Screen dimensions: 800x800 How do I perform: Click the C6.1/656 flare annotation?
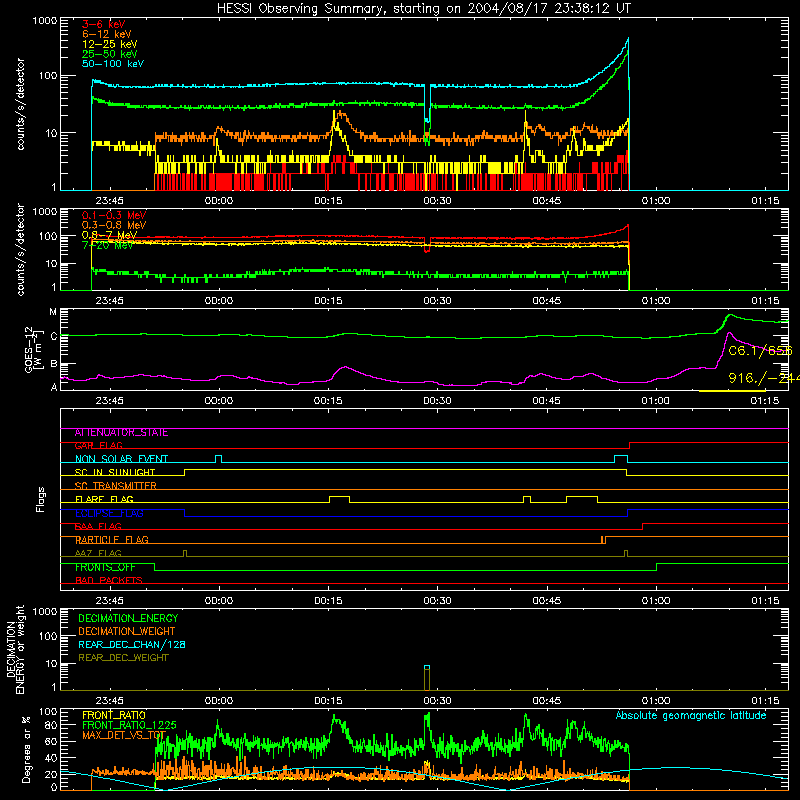coord(760,351)
